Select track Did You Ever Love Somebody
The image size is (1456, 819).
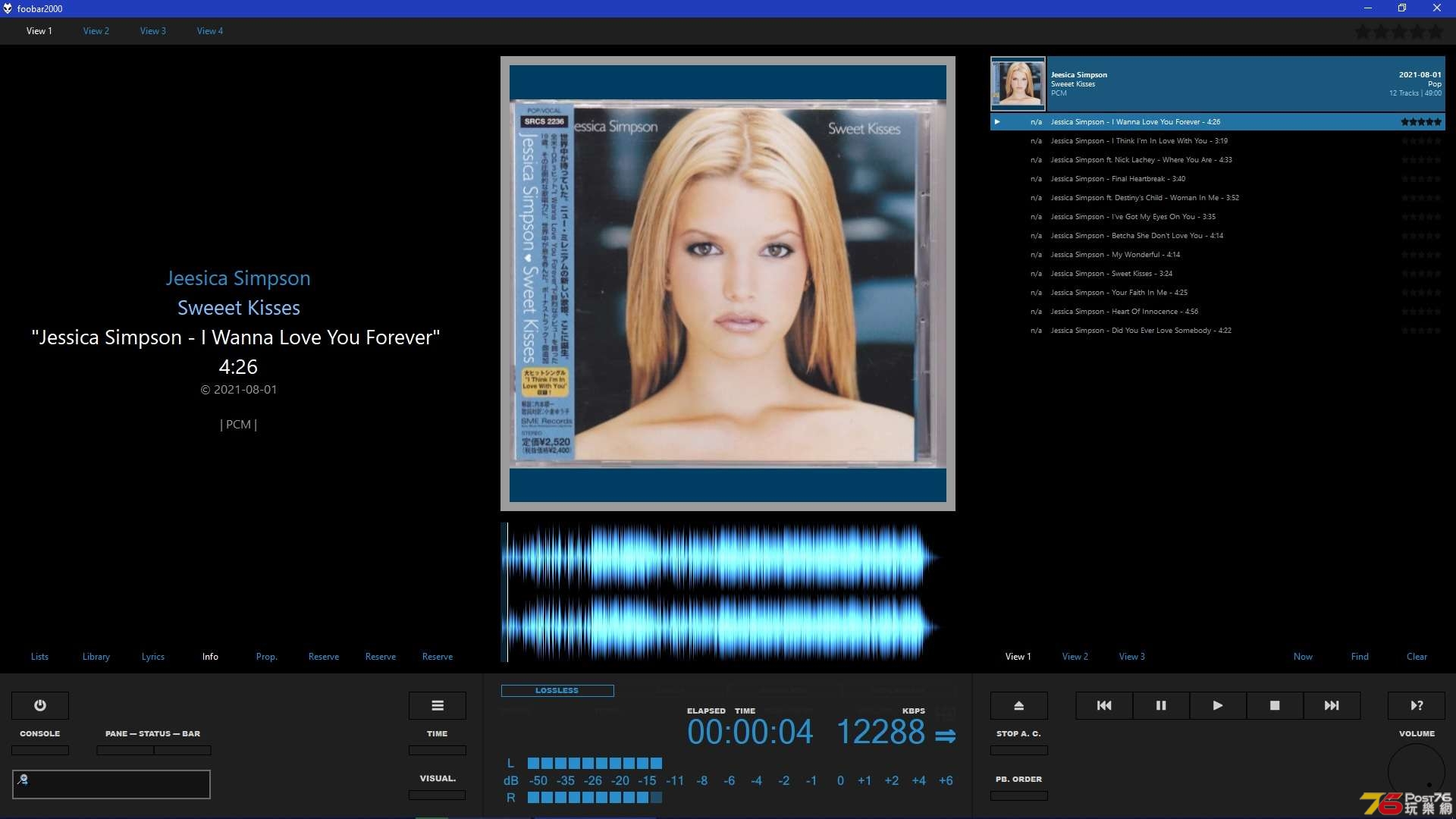(x=1218, y=330)
